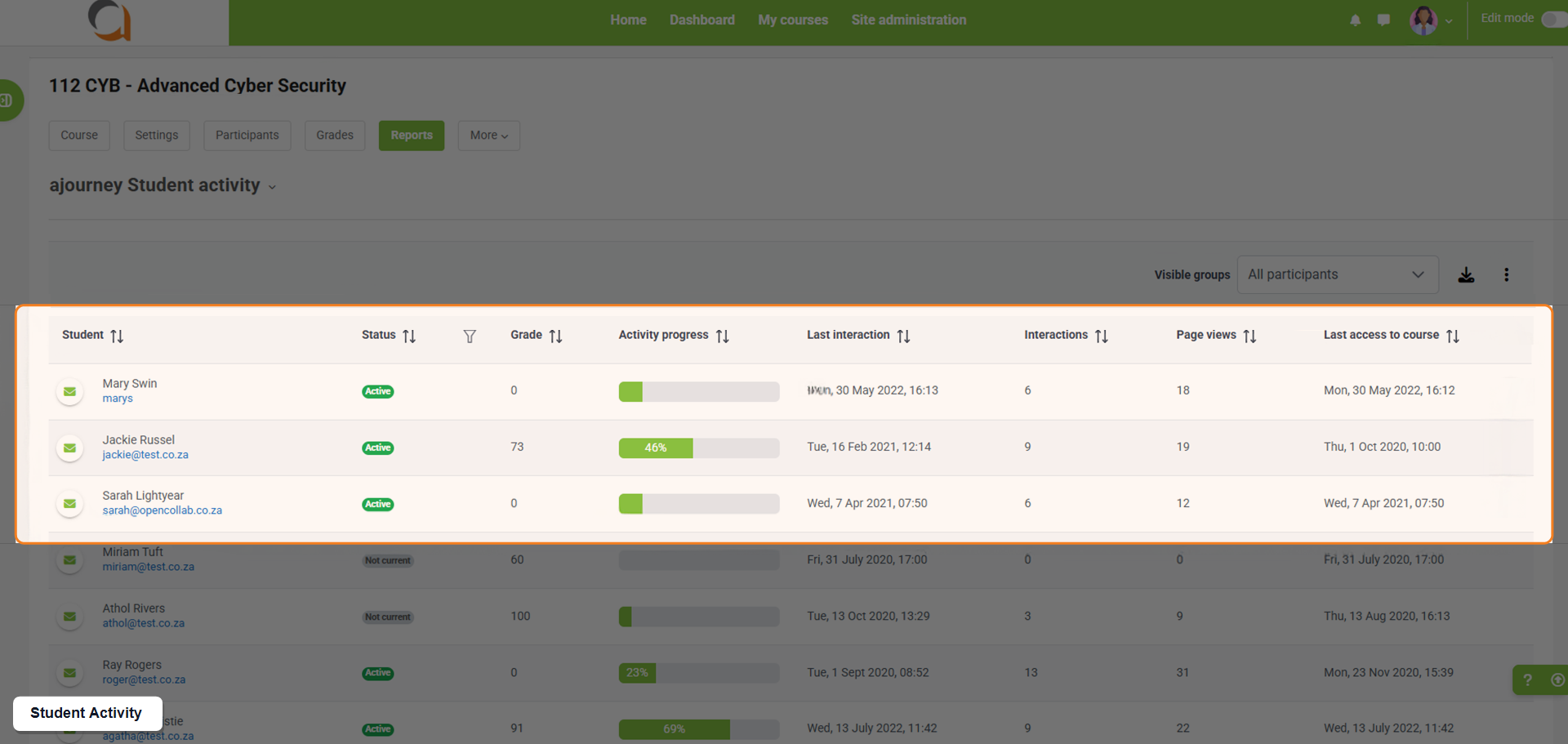Message Jackie Russel via envelope icon
This screenshot has height=744, width=1568.
click(x=69, y=448)
